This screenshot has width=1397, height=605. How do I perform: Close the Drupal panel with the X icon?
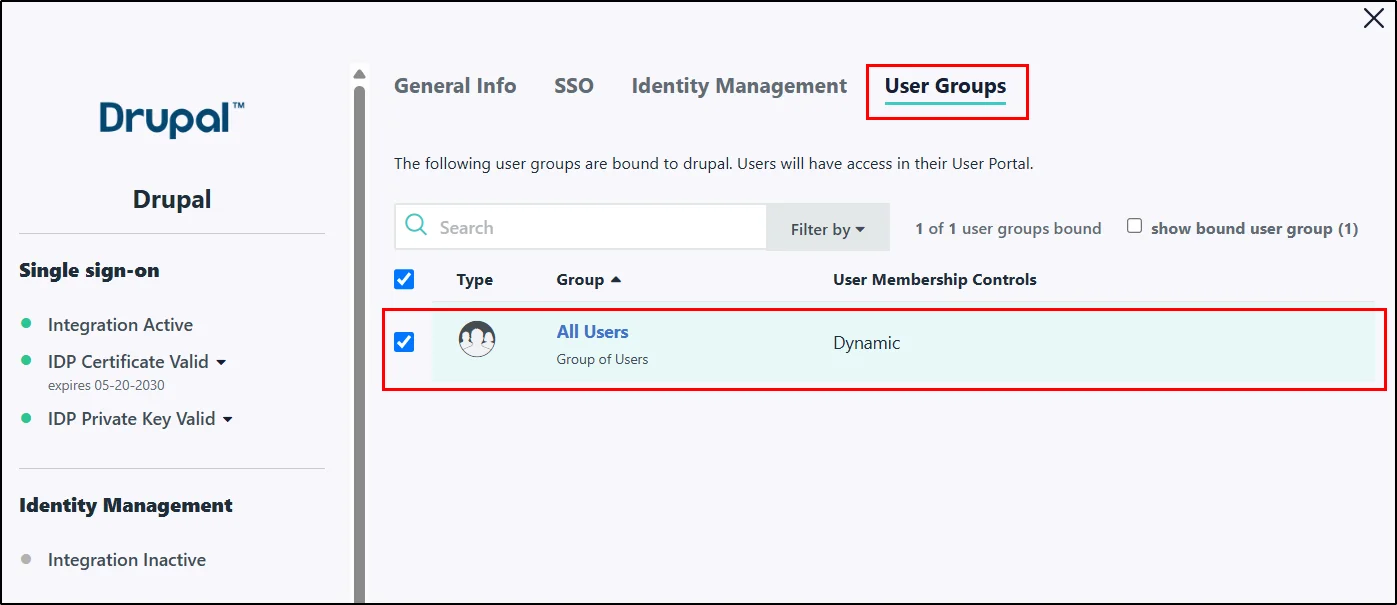pyautogui.click(x=1374, y=18)
